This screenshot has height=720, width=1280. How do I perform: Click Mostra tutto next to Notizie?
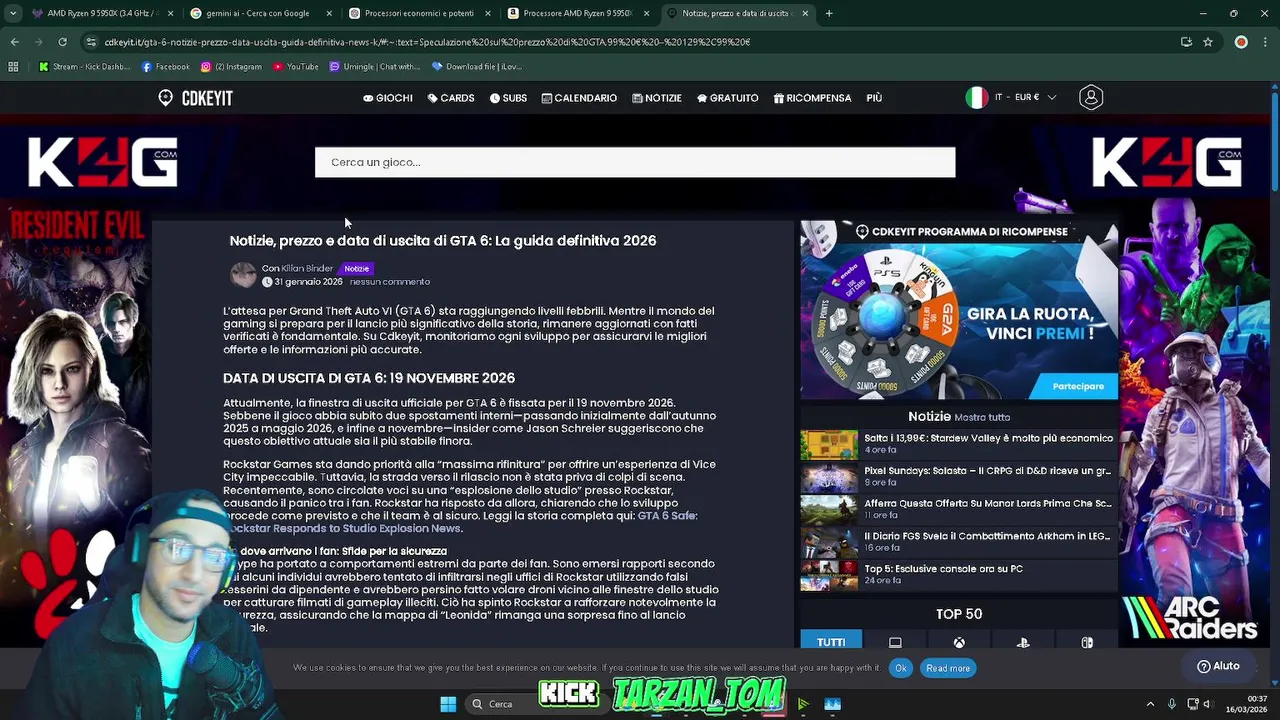982,417
